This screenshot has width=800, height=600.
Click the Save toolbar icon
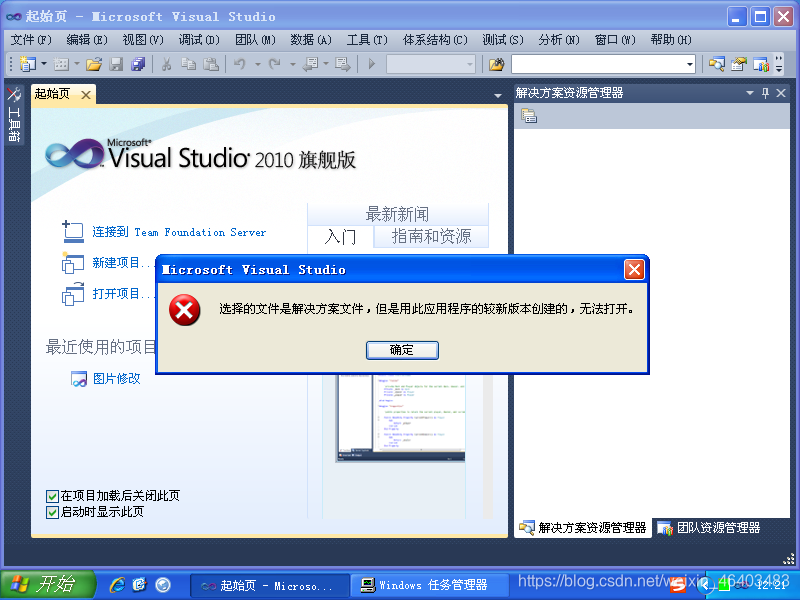pos(116,64)
